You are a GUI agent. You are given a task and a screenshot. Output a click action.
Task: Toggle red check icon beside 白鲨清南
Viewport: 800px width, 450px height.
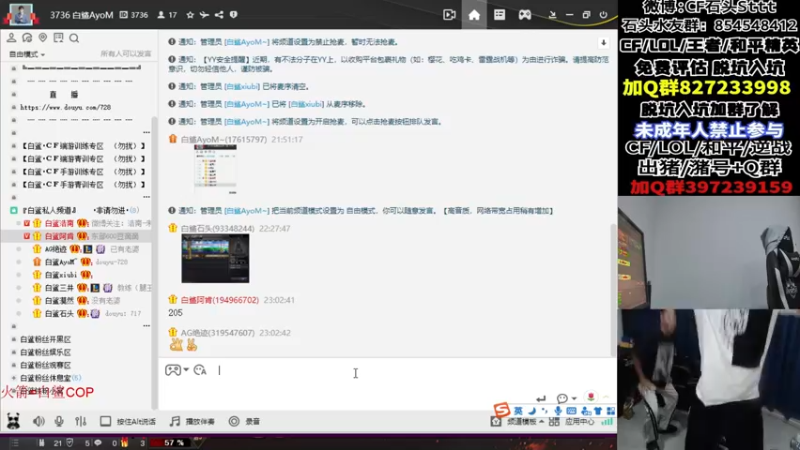27,223
